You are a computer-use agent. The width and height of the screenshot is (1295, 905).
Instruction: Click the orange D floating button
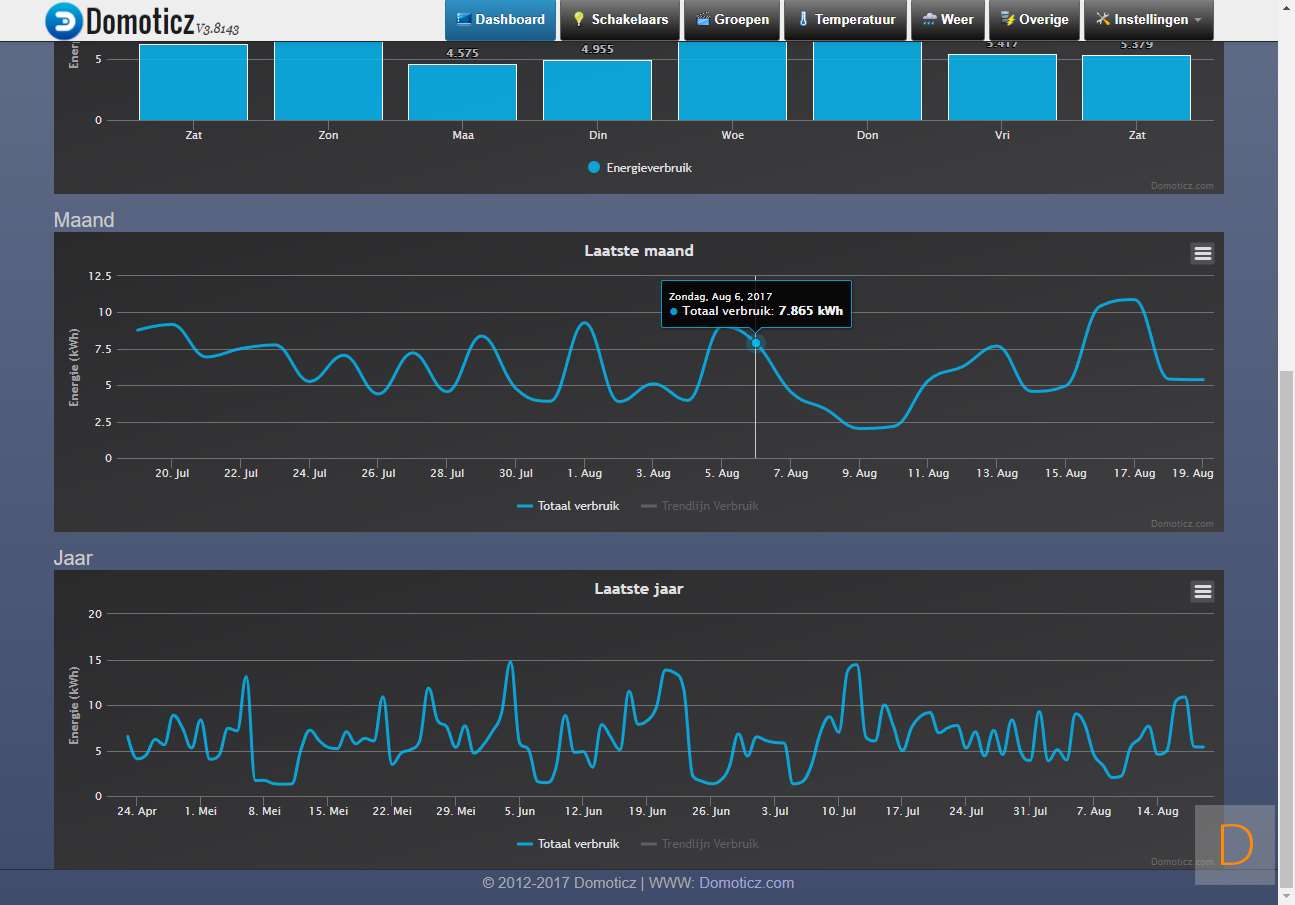tap(1235, 845)
